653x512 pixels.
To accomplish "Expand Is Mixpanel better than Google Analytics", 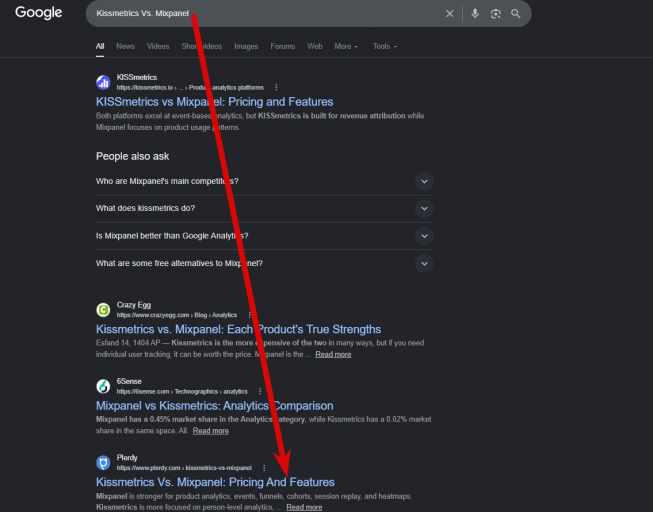I will (264, 236).
